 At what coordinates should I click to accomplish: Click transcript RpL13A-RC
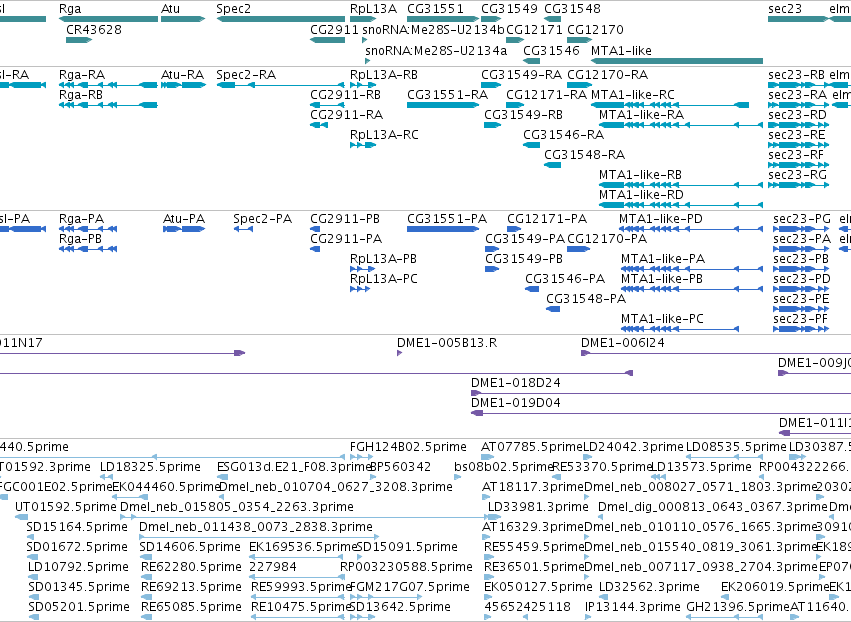(363, 145)
